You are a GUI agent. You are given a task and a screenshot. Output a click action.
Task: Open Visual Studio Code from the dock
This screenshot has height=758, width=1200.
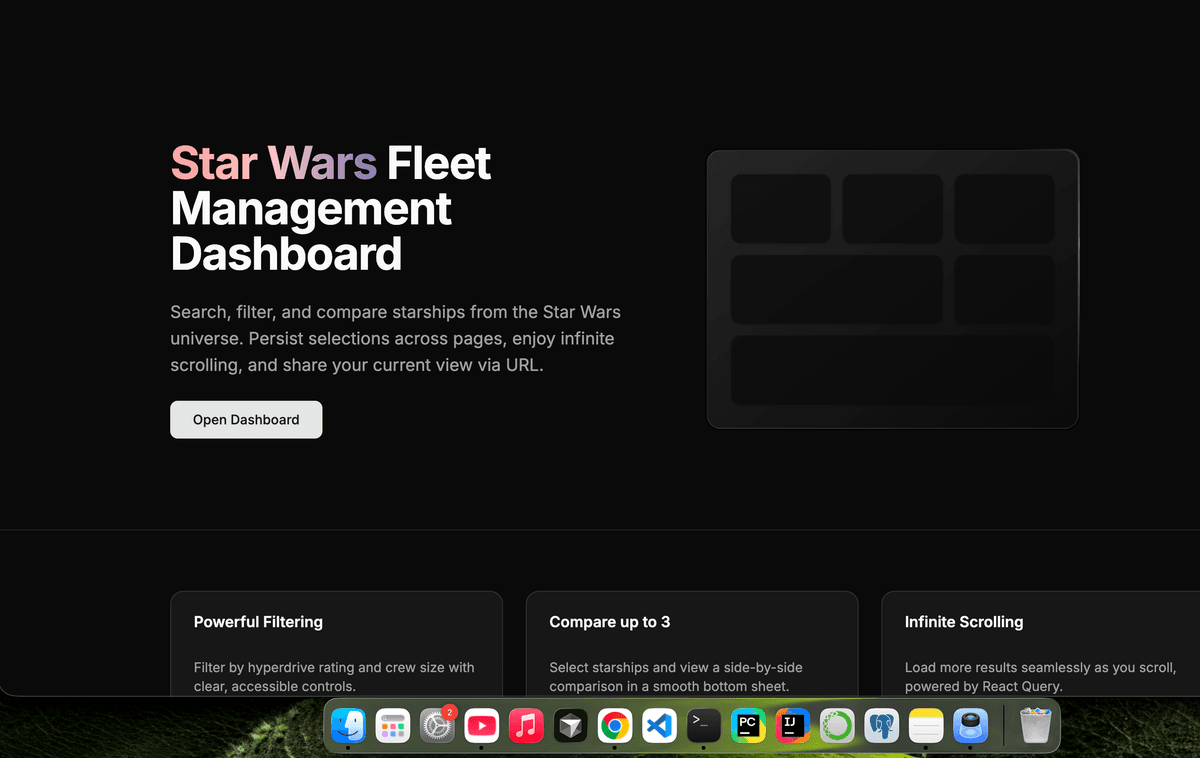coord(659,725)
